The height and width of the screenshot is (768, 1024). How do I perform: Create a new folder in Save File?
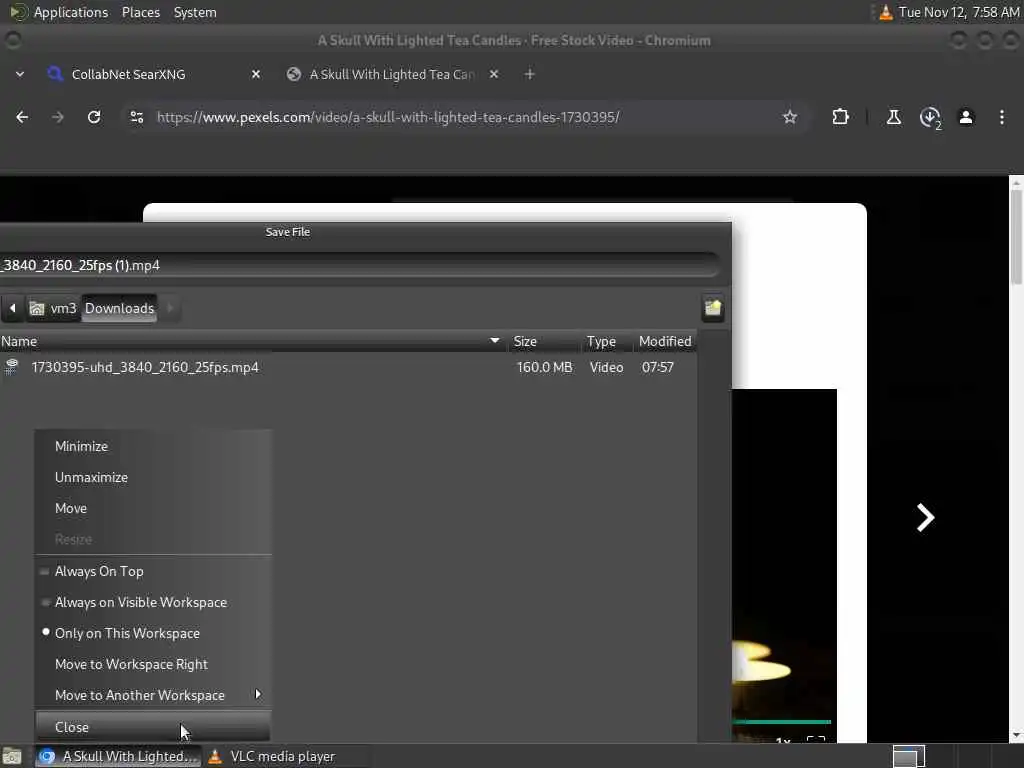(712, 308)
